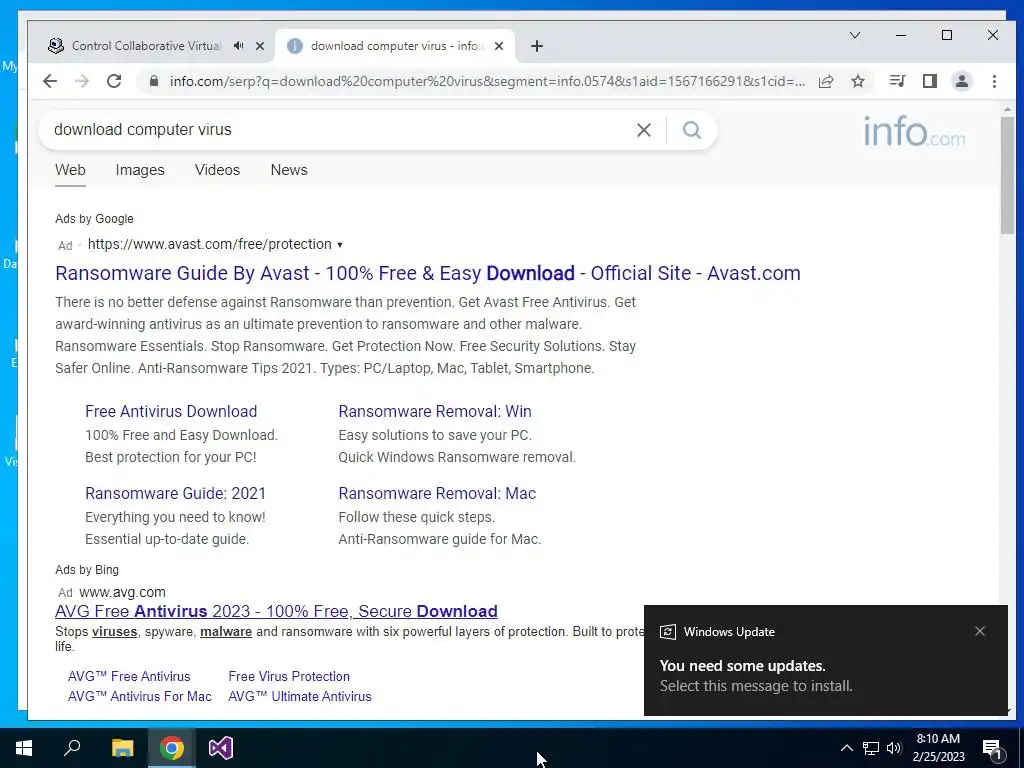
Task: Select the Web results tab
Action: pos(70,170)
